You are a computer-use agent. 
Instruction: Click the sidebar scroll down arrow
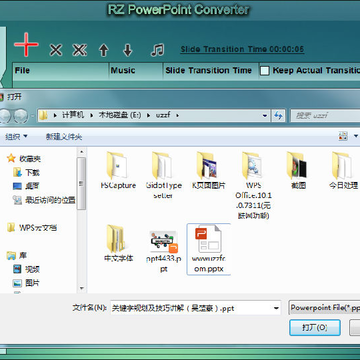[81, 288]
